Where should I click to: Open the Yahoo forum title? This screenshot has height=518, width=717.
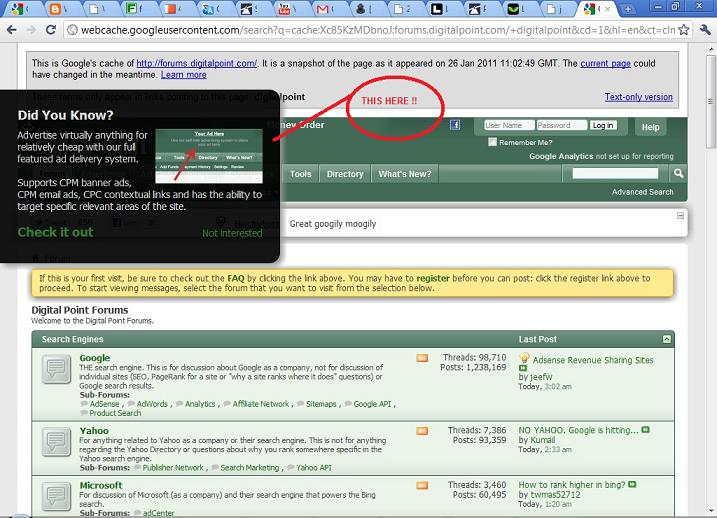pyautogui.click(x=94, y=431)
